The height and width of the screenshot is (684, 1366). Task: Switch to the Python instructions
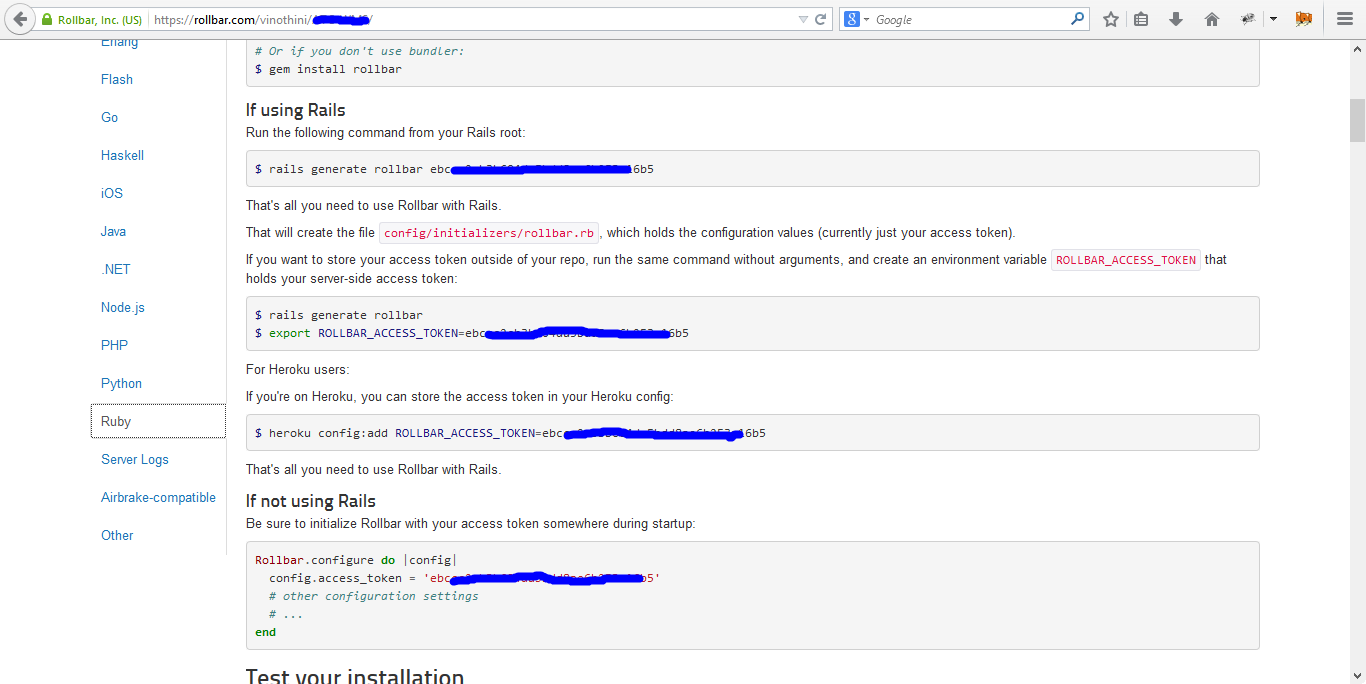click(x=122, y=383)
